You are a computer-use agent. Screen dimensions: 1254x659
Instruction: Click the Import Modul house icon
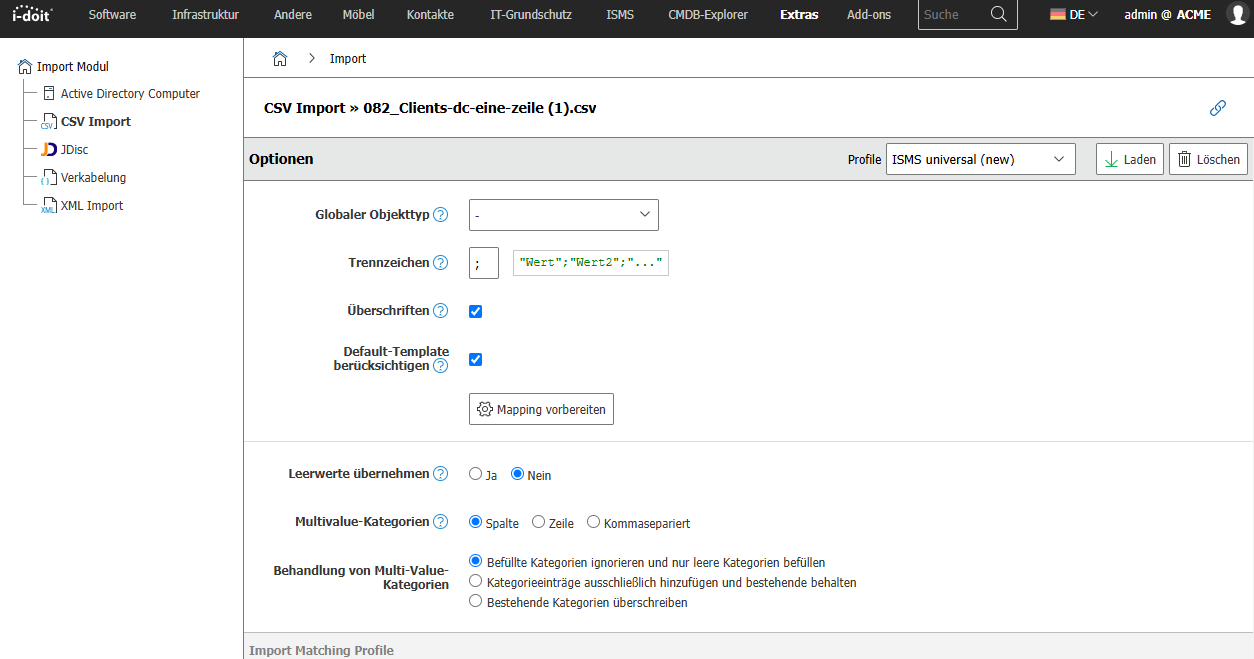[x=25, y=67]
